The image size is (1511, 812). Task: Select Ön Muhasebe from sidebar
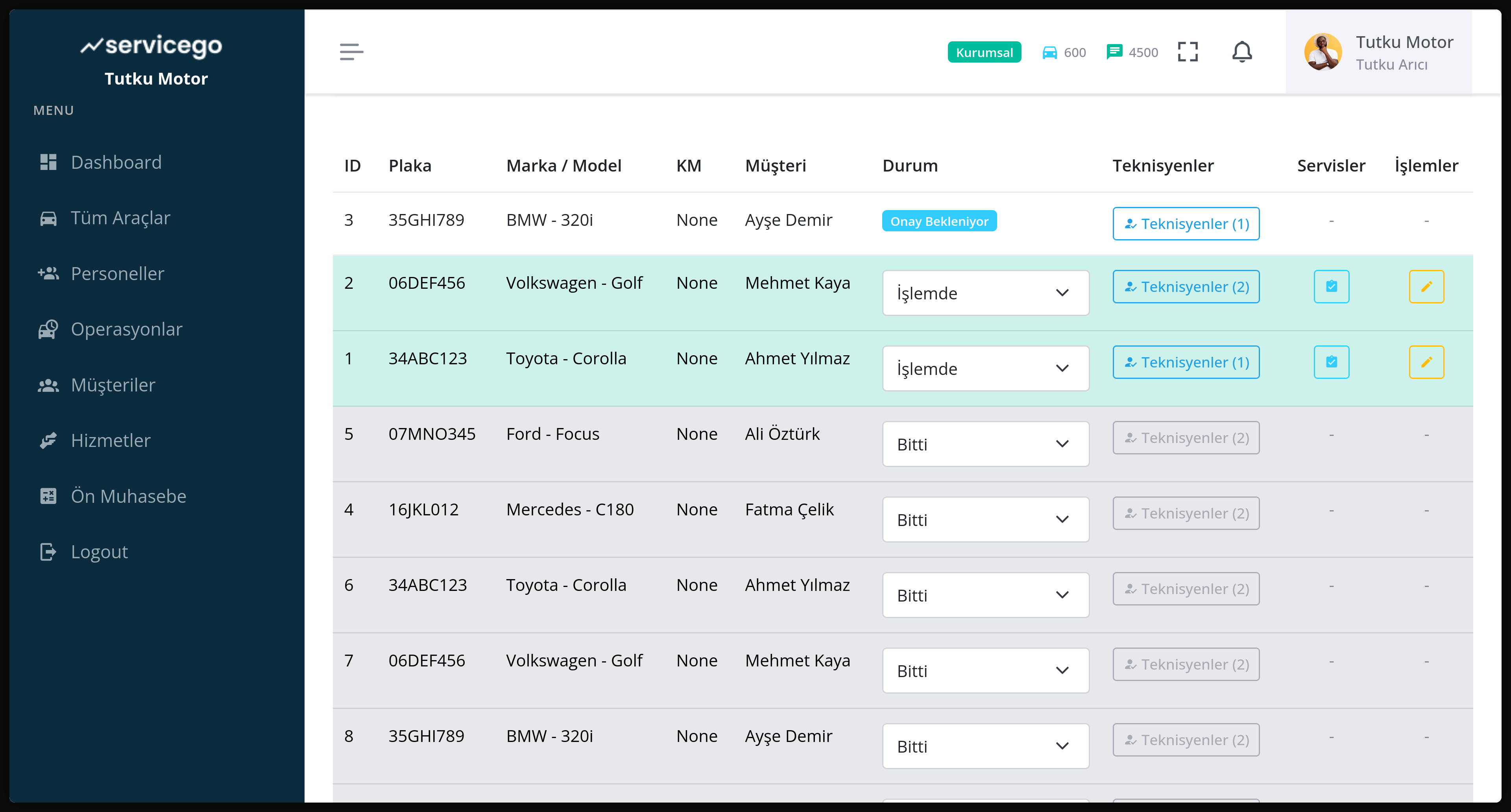tap(128, 496)
